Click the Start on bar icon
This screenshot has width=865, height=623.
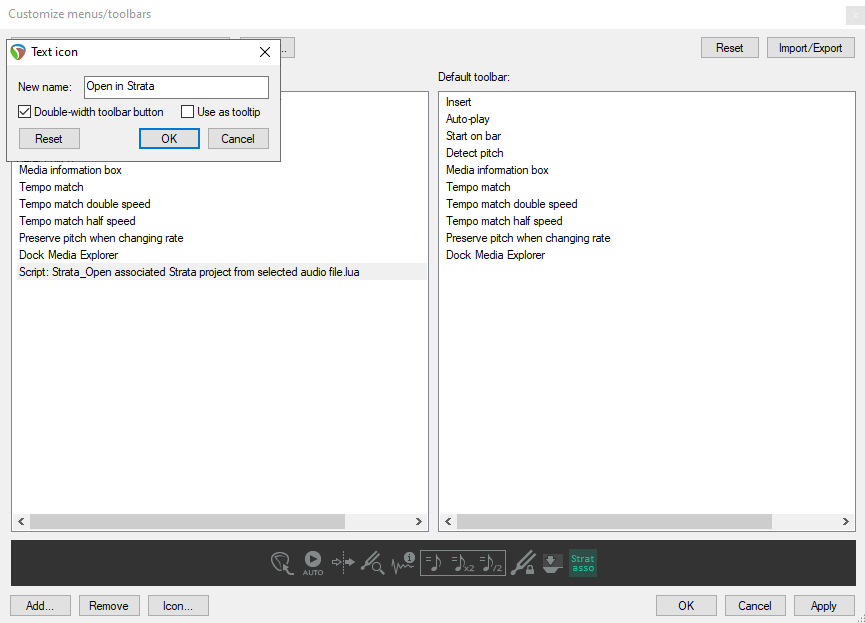coord(343,564)
